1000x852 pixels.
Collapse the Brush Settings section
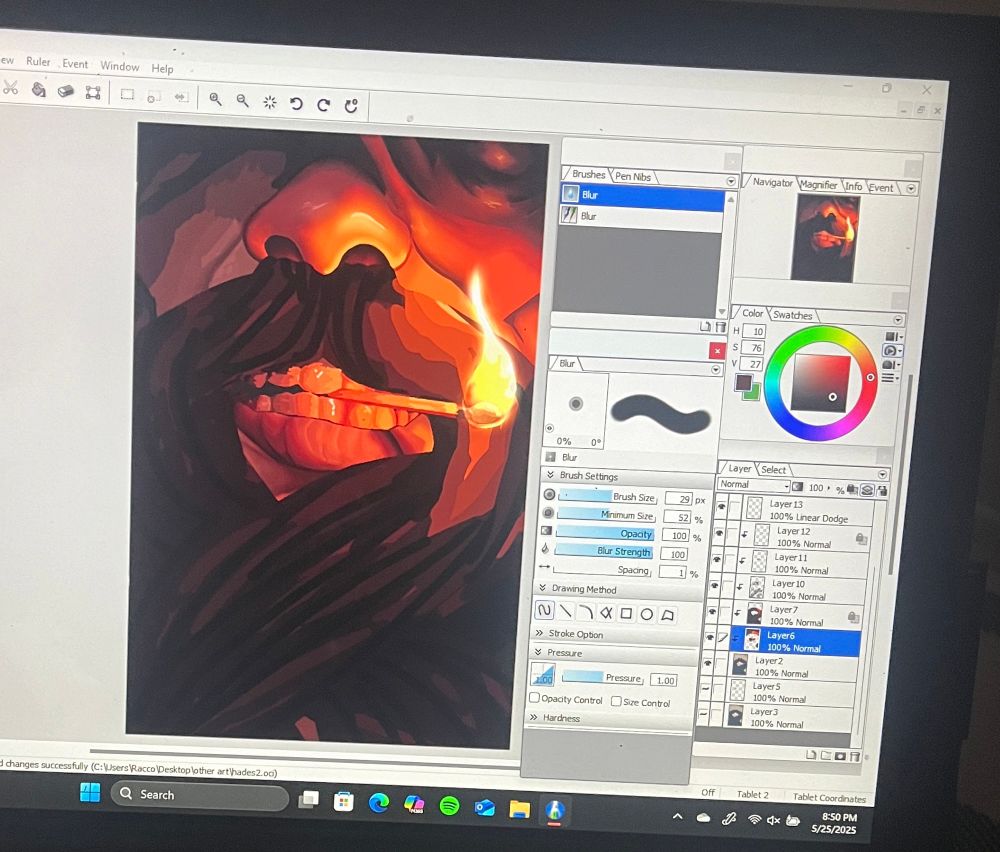point(550,475)
